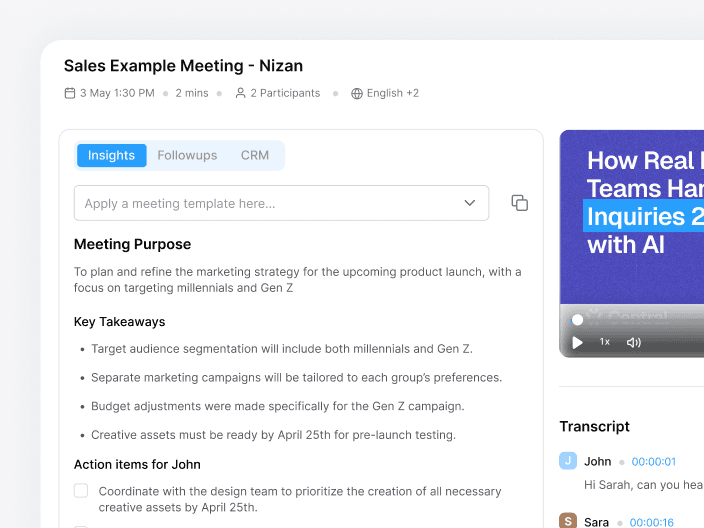Viewport: 704px width, 528px height.
Task: Click the 3 May 1:30 PM date text
Action: [x=117, y=93]
